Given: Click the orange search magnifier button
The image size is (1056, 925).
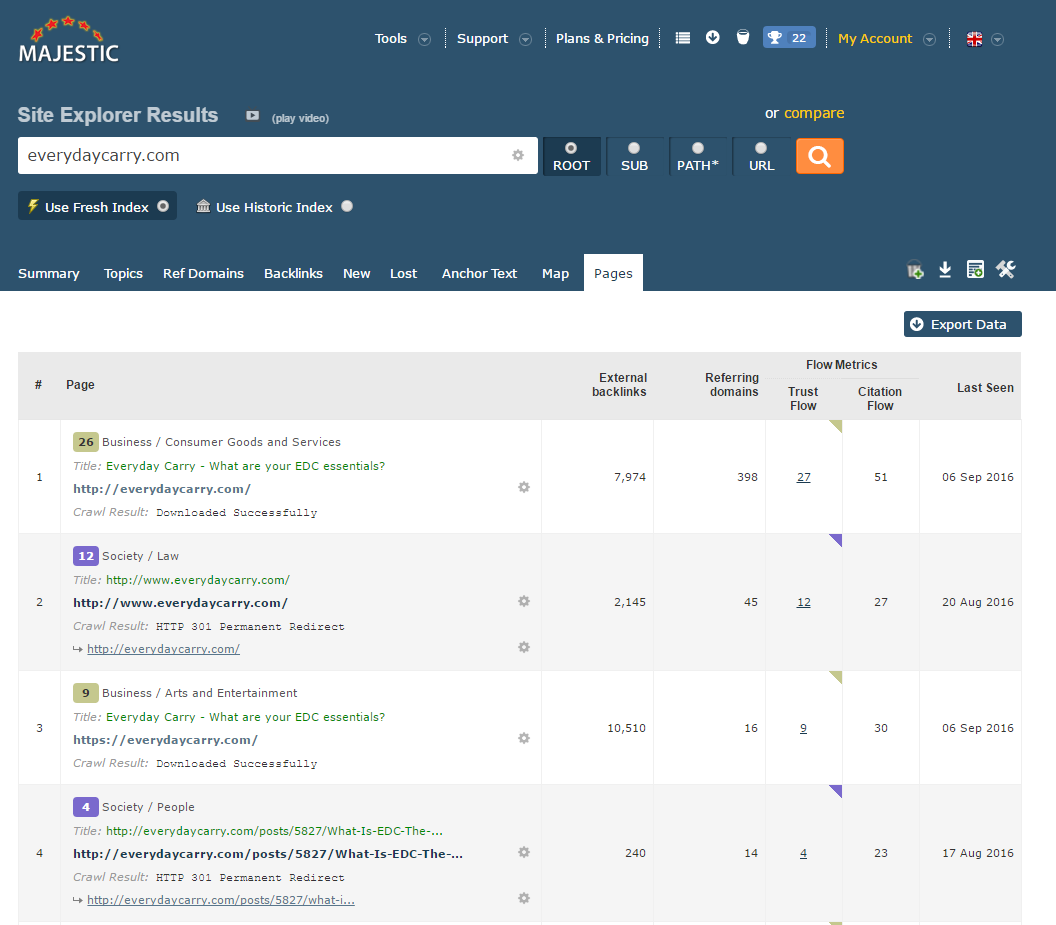Looking at the screenshot, I should tap(819, 156).
